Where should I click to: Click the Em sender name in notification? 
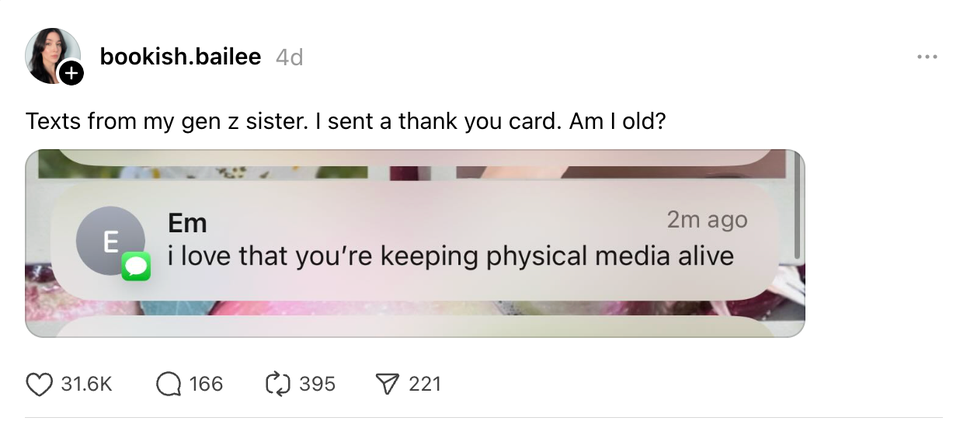[186, 223]
